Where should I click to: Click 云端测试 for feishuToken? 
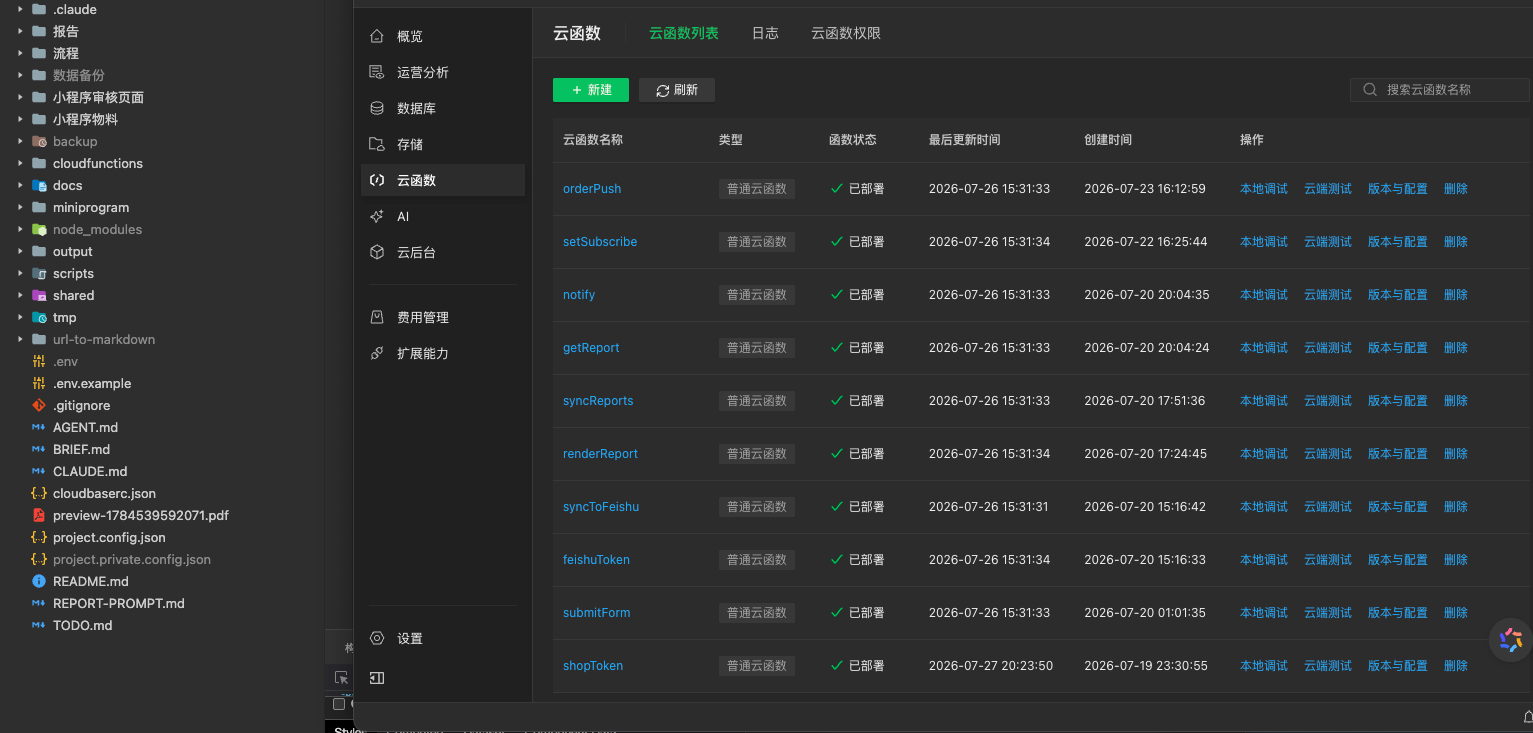pyautogui.click(x=1328, y=559)
